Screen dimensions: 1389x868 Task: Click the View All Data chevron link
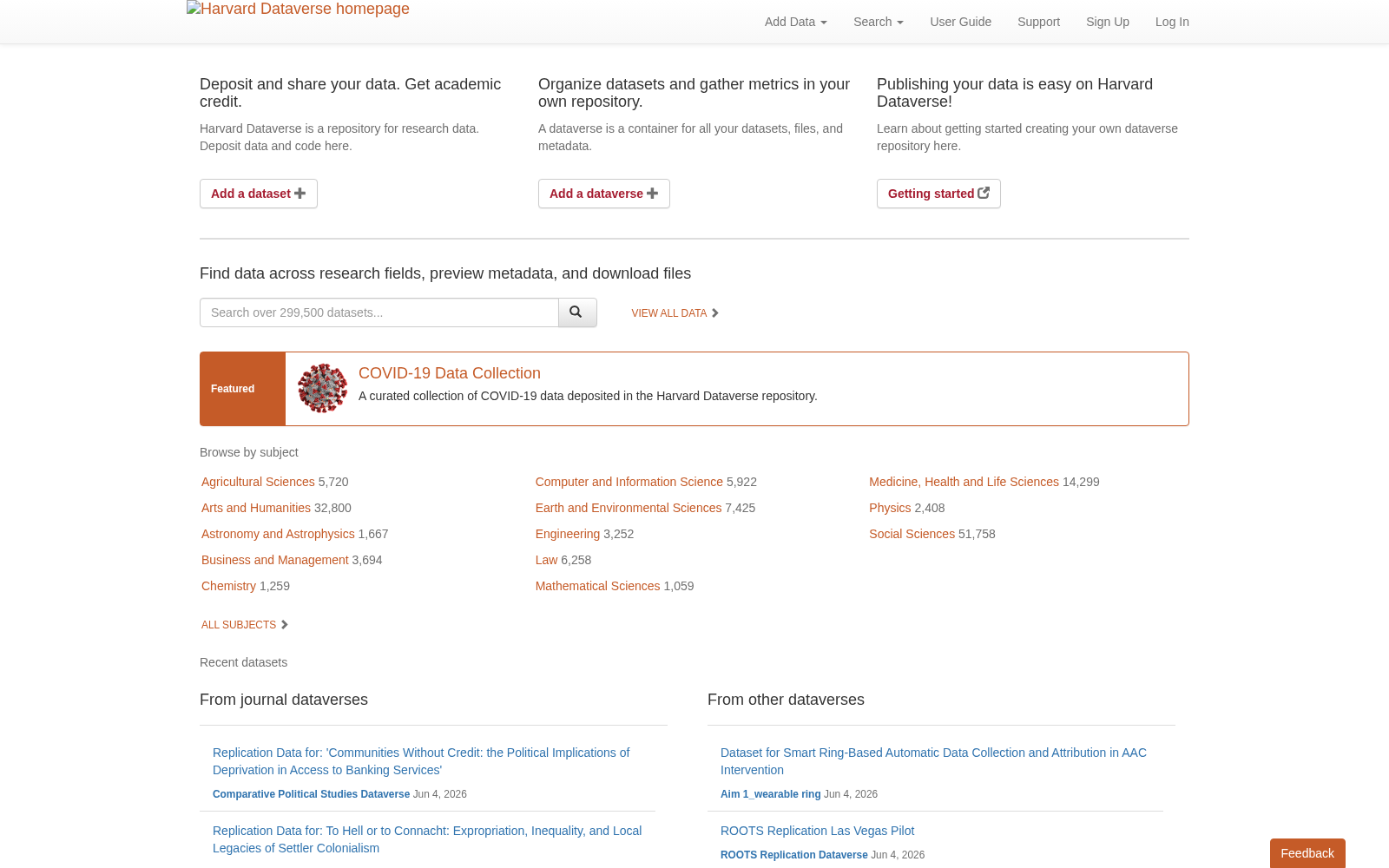(x=675, y=313)
